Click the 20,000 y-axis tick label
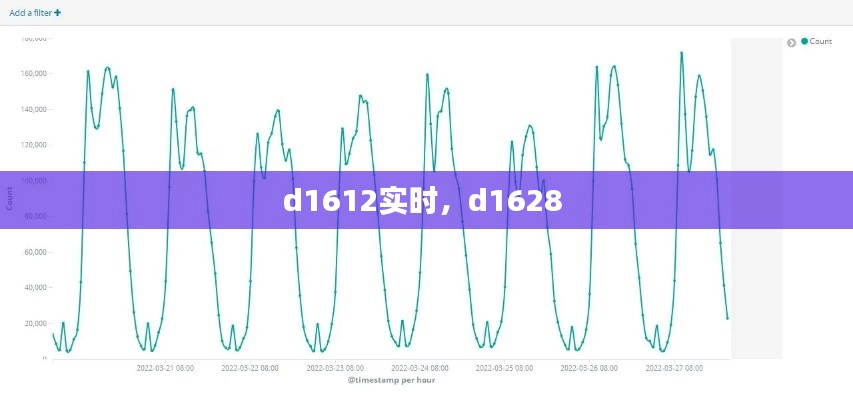Image resolution: width=853 pixels, height=400 pixels. tap(35, 323)
